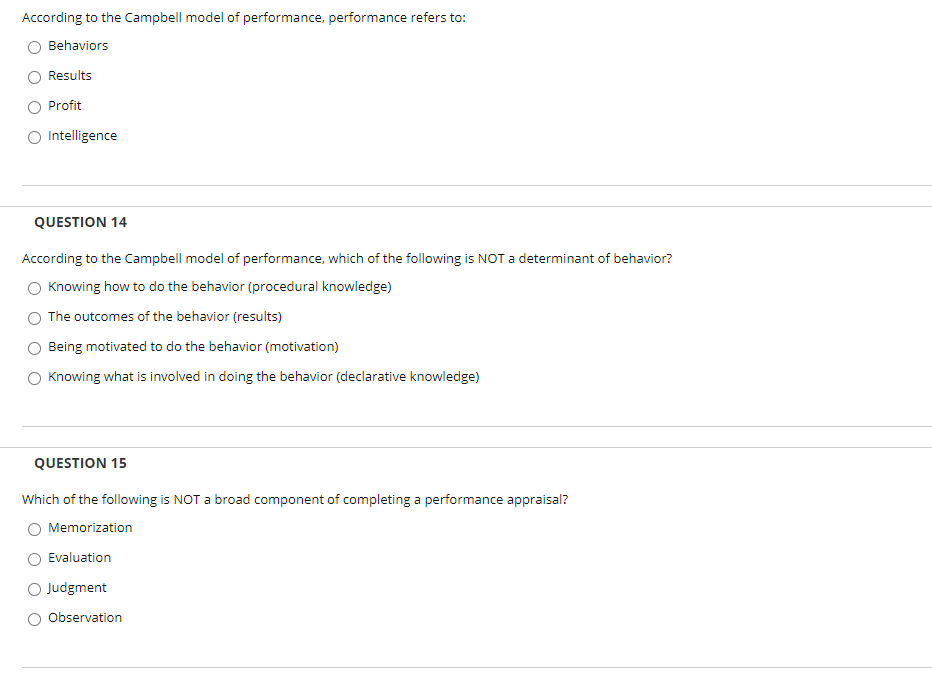Select "Being motivated to do the behavior (motivation)"

coord(34,347)
